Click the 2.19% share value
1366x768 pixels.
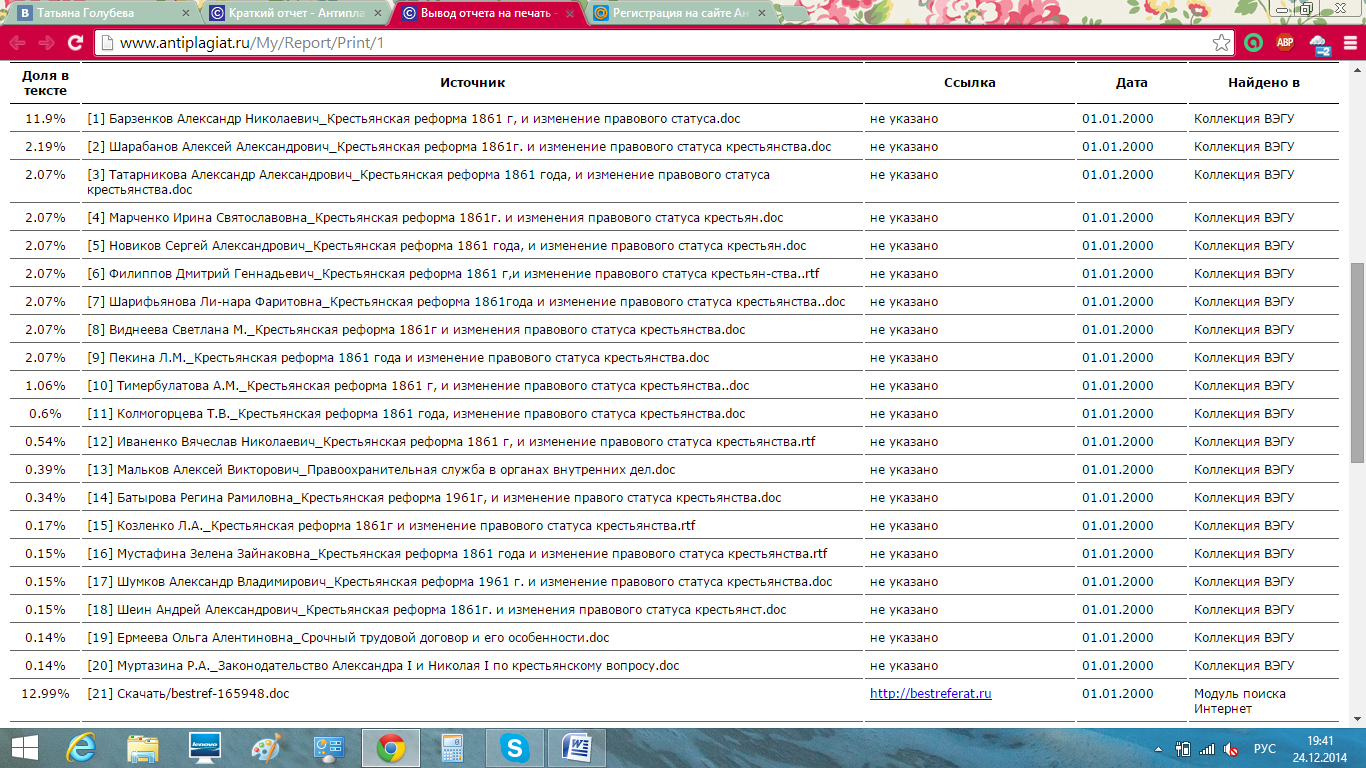pos(45,146)
